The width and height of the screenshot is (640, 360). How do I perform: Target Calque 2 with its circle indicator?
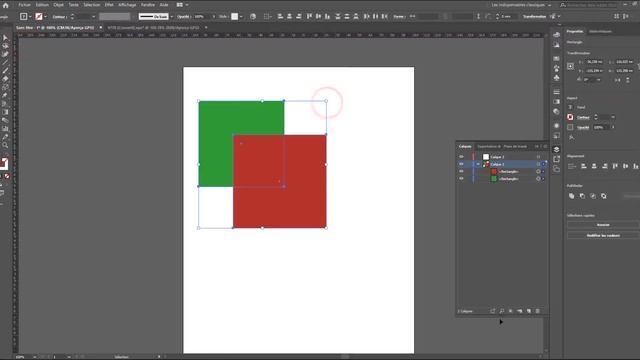(x=538, y=157)
